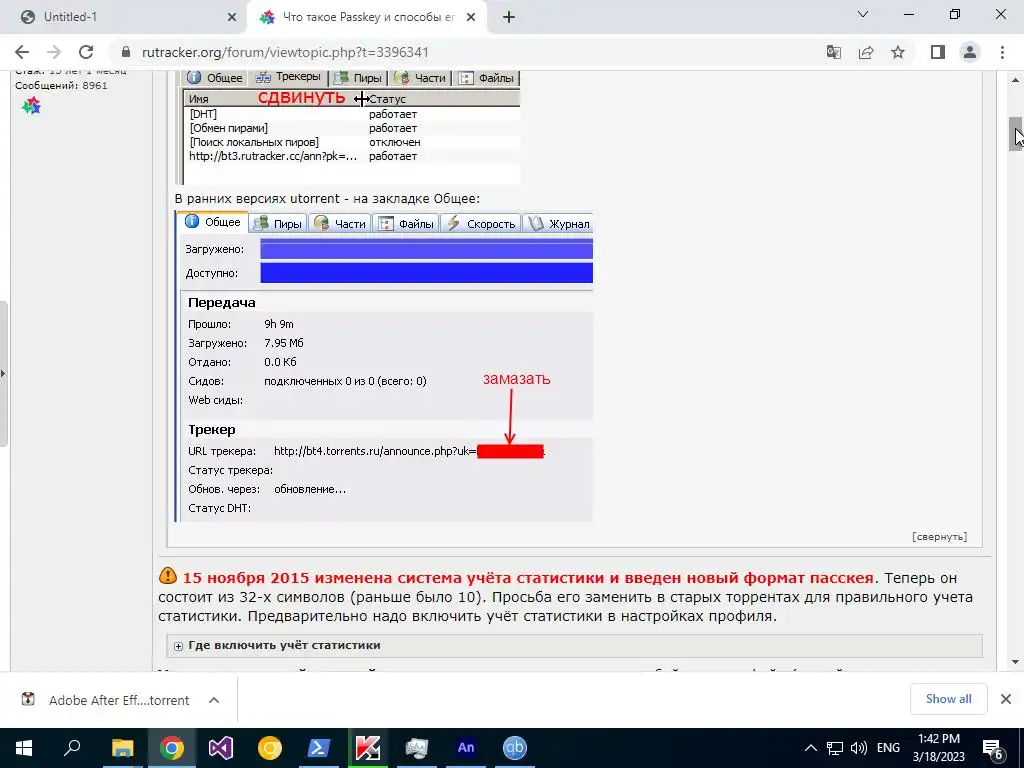
Task: Open the Windows Start menu
Action: (x=24, y=748)
